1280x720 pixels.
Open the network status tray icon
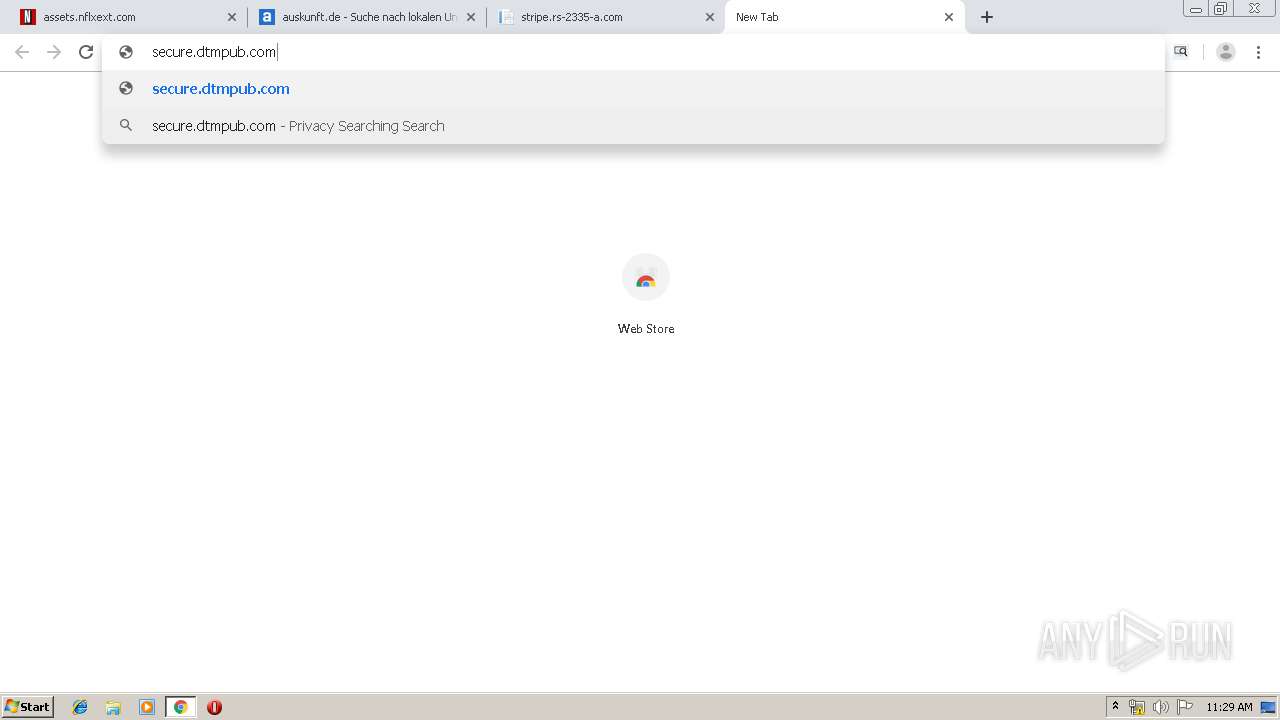1137,707
